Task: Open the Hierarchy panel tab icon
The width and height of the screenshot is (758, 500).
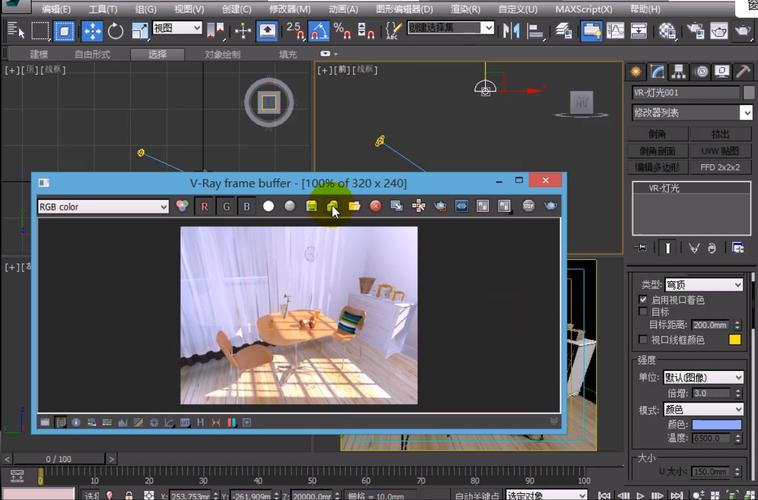Action: [x=678, y=71]
